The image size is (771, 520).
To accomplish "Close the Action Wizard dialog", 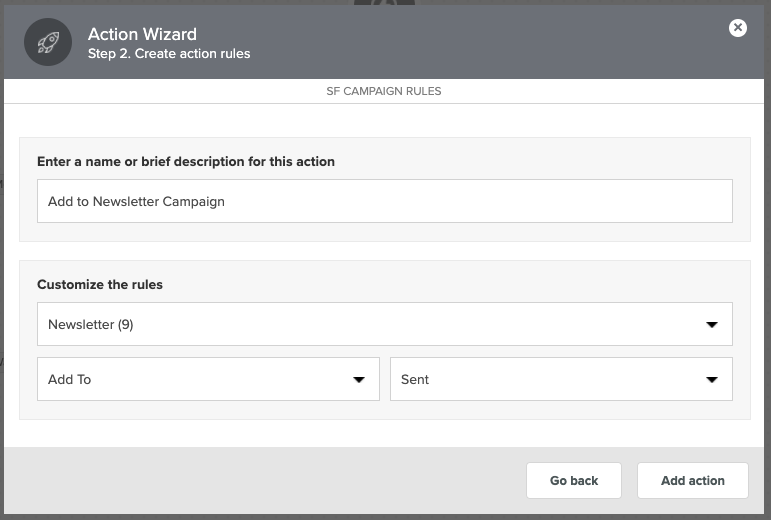I will click(738, 28).
